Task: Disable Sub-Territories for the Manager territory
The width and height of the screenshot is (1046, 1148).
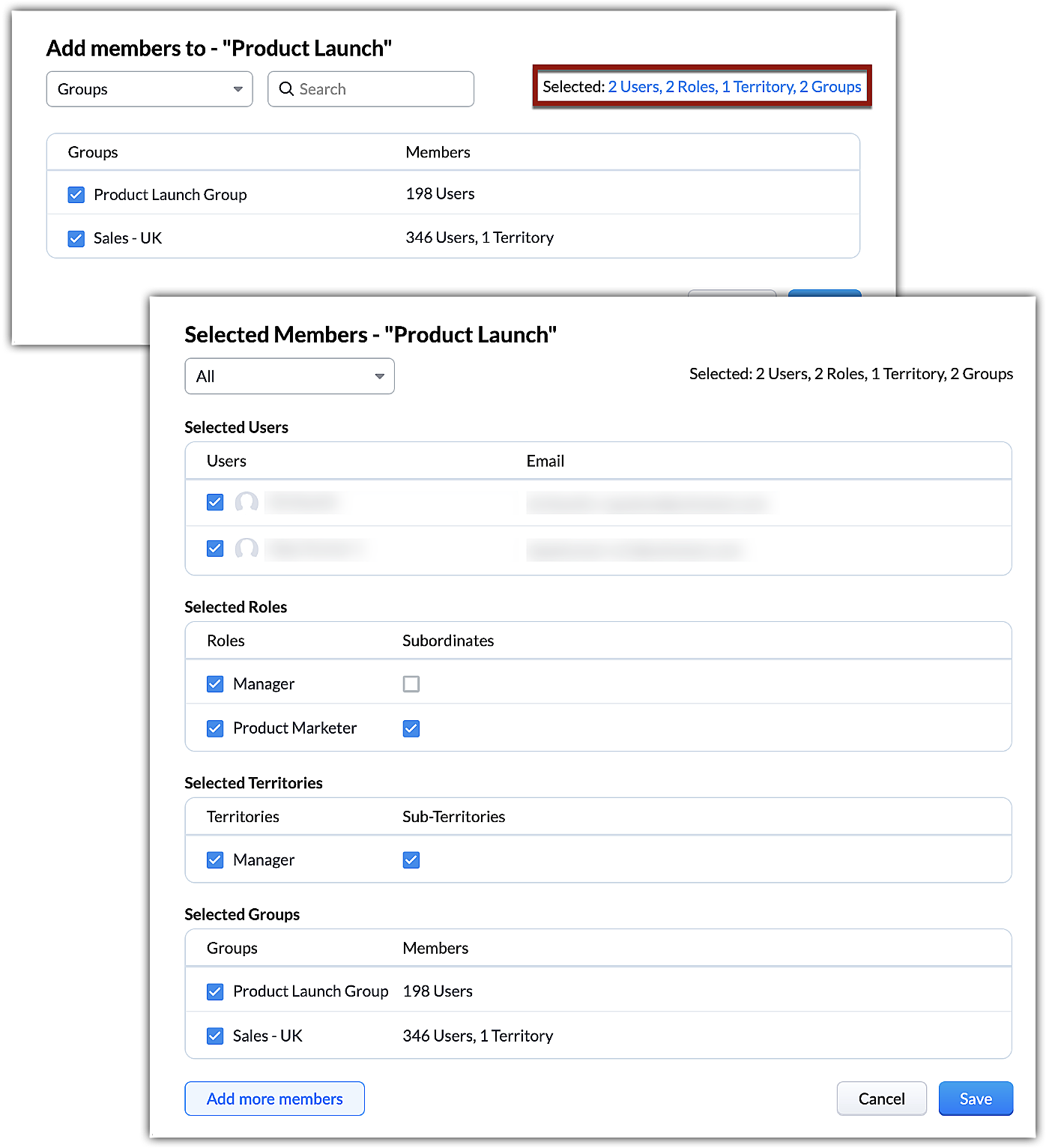Action: click(x=411, y=860)
